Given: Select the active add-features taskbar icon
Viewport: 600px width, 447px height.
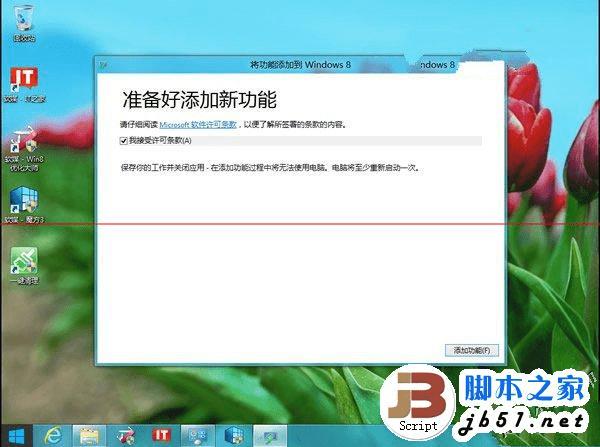Looking at the screenshot, I should click(270, 436).
